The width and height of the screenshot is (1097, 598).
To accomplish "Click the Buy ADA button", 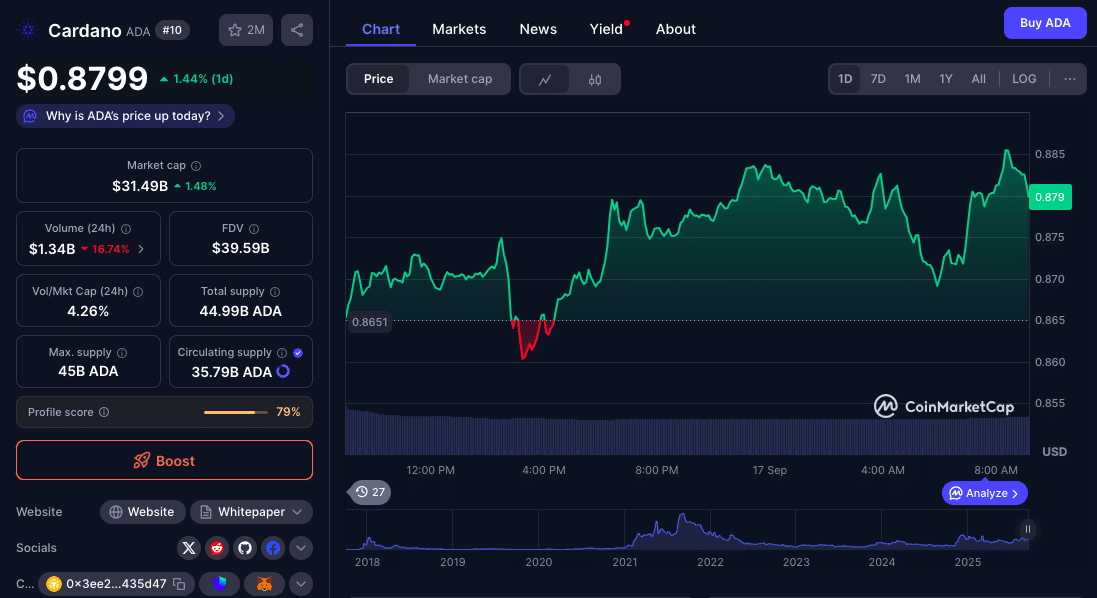I will point(1045,23).
